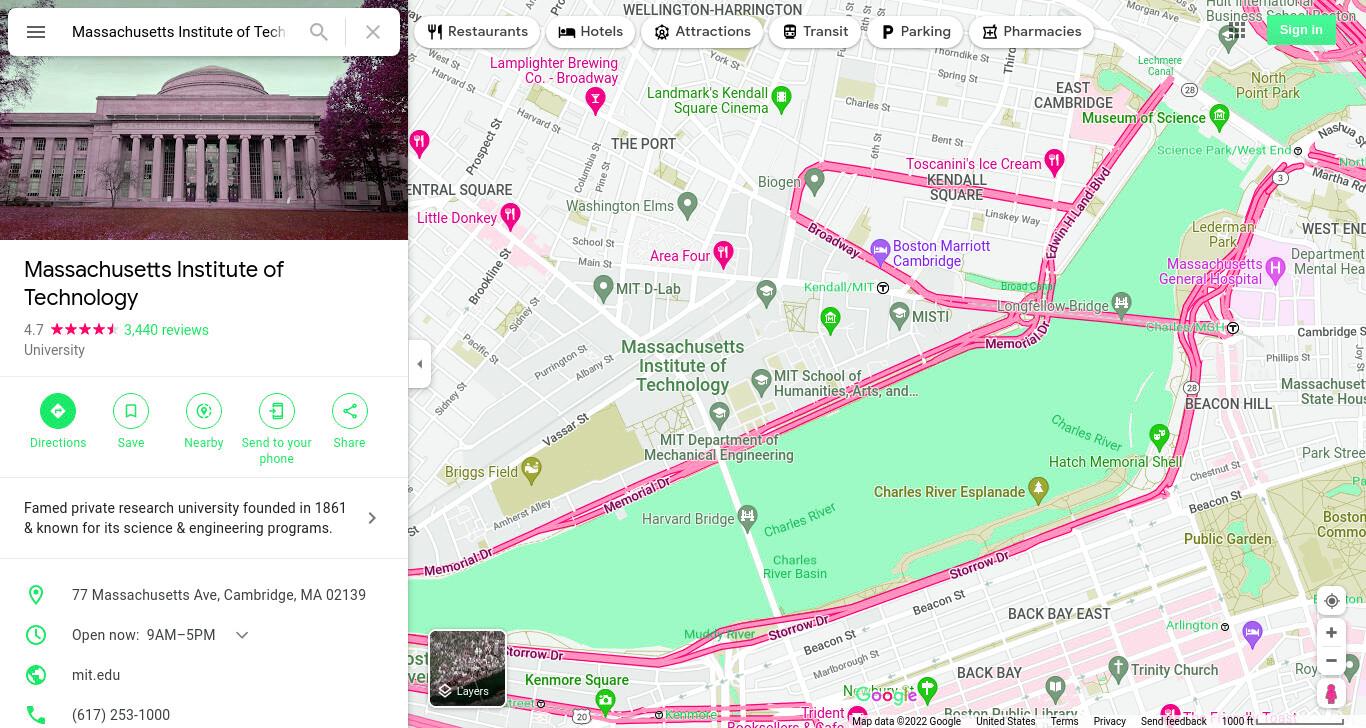Select the Attractions filter chip
This screenshot has width=1366, height=728.
click(702, 32)
